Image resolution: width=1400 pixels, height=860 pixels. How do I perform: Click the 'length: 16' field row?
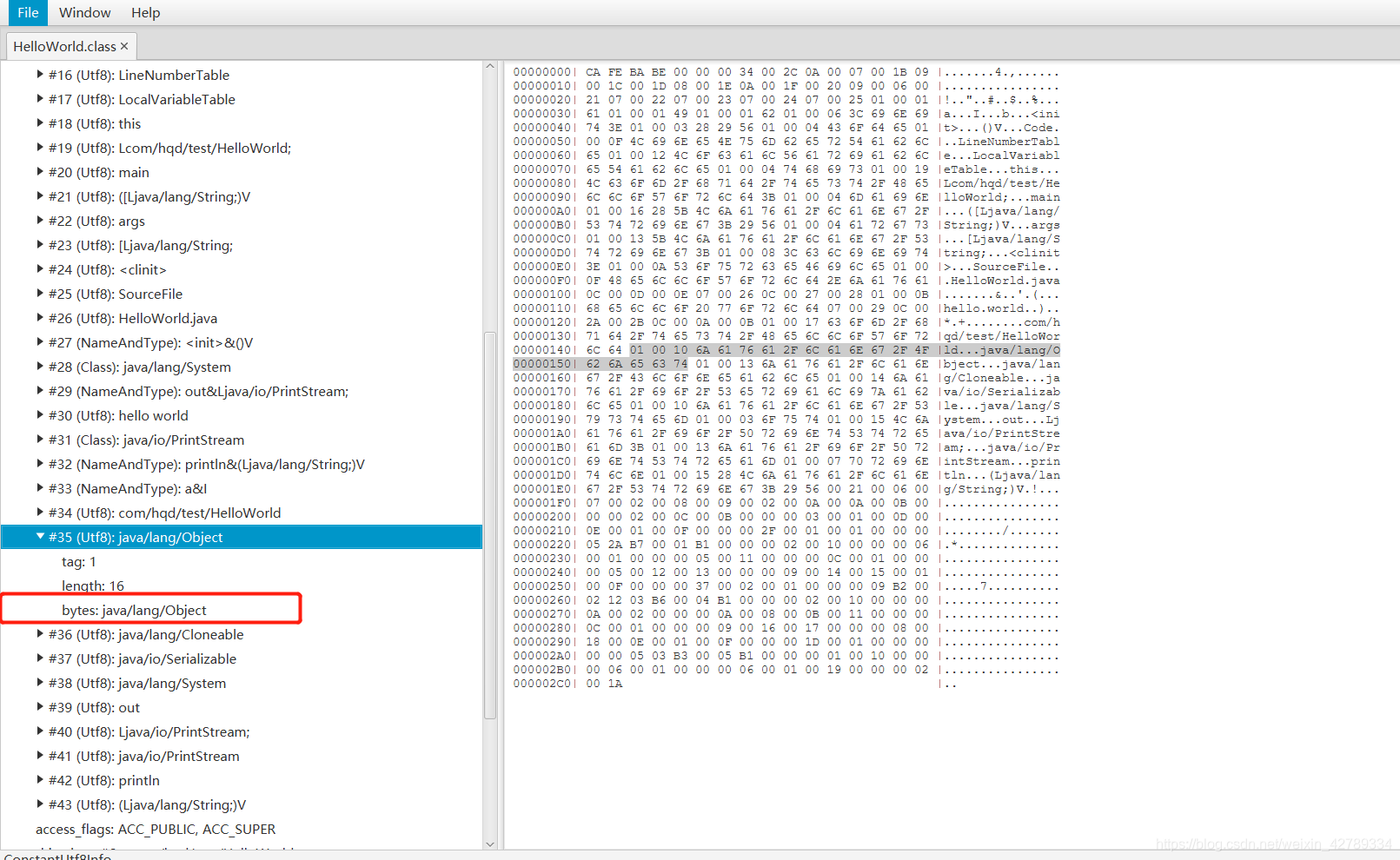pos(242,585)
